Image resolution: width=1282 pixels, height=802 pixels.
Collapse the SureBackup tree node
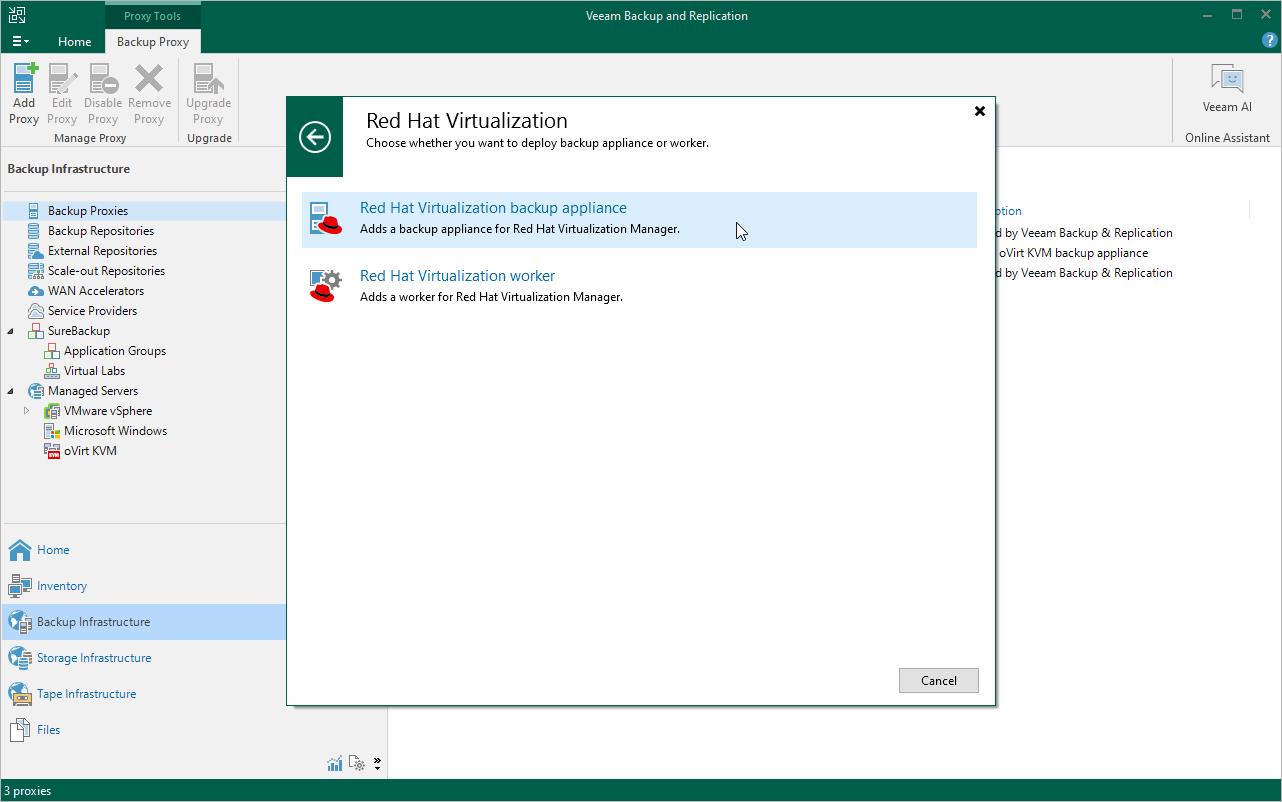[x=11, y=331]
